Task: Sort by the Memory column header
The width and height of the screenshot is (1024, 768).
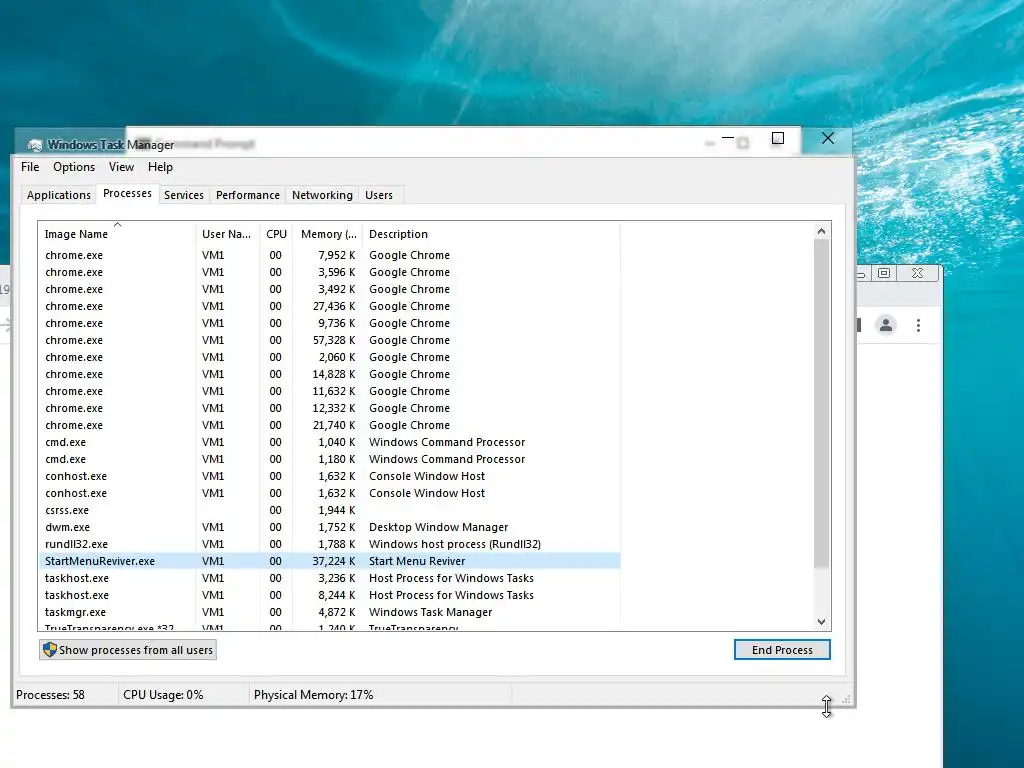Action: 328,234
